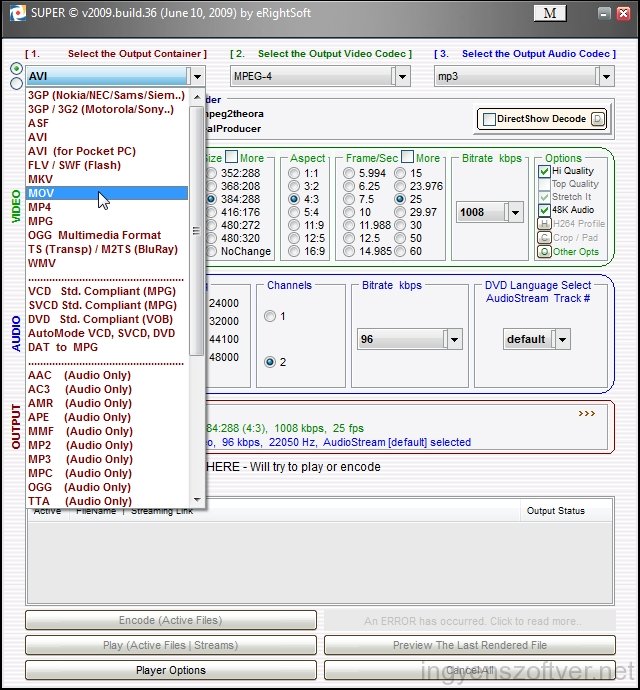This screenshot has height=690, width=640.
Task: Open the AudioStream Track default dropdown
Action: pyautogui.click(x=562, y=339)
